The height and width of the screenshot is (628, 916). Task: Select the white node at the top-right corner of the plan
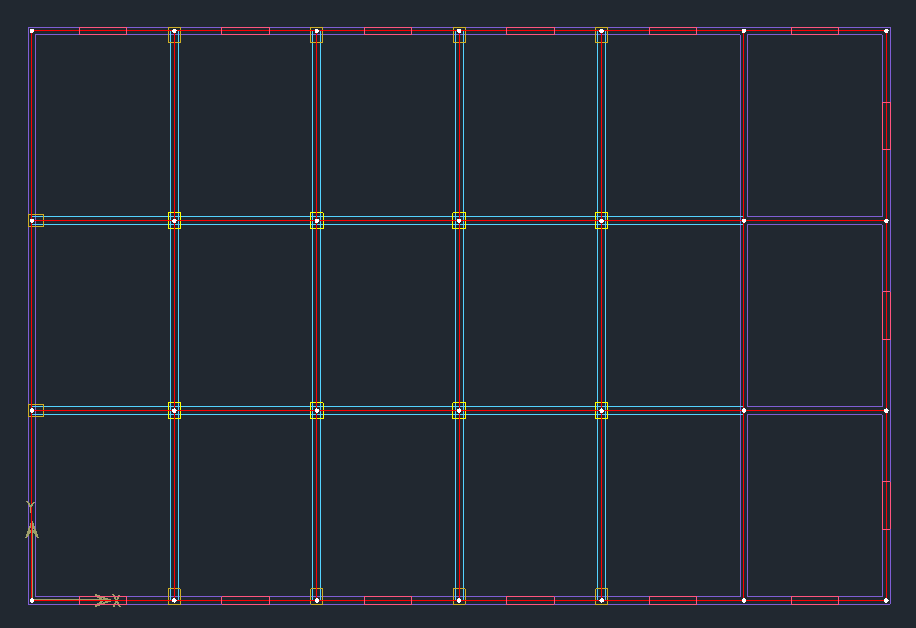(x=886, y=31)
